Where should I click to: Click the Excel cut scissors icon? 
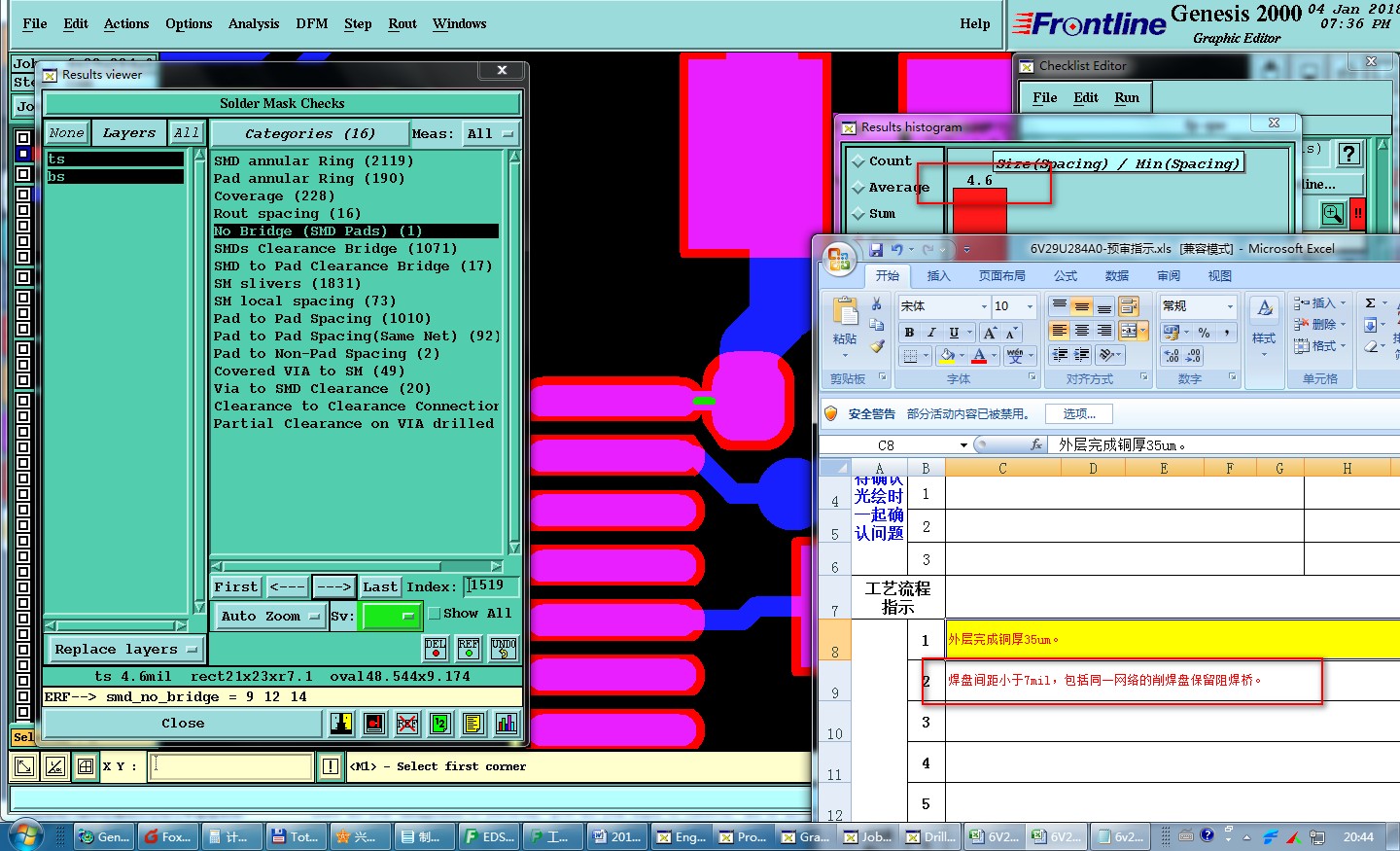(877, 304)
